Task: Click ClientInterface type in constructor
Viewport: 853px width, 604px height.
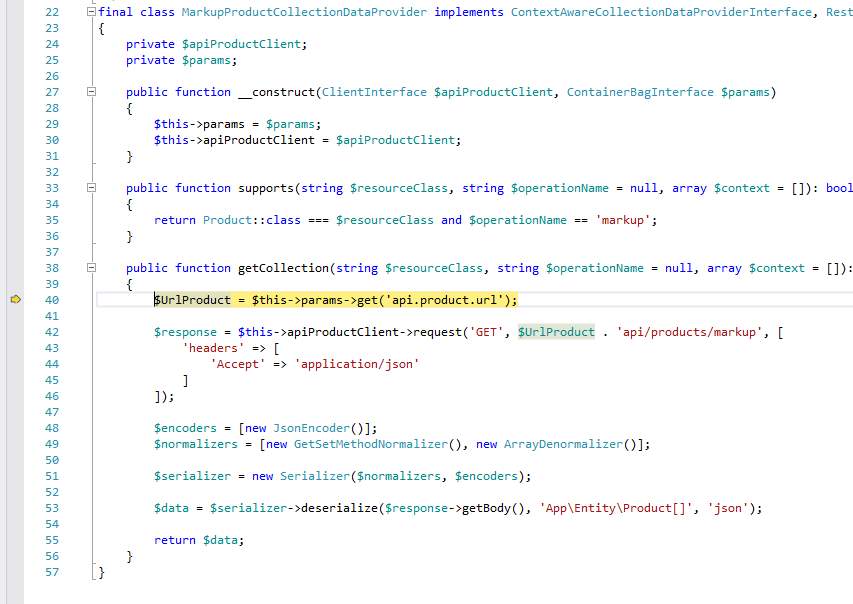Action: [x=374, y=92]
